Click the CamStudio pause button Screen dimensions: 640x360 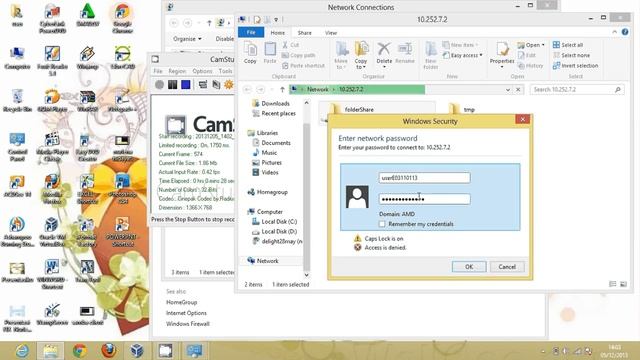(173, 84)
